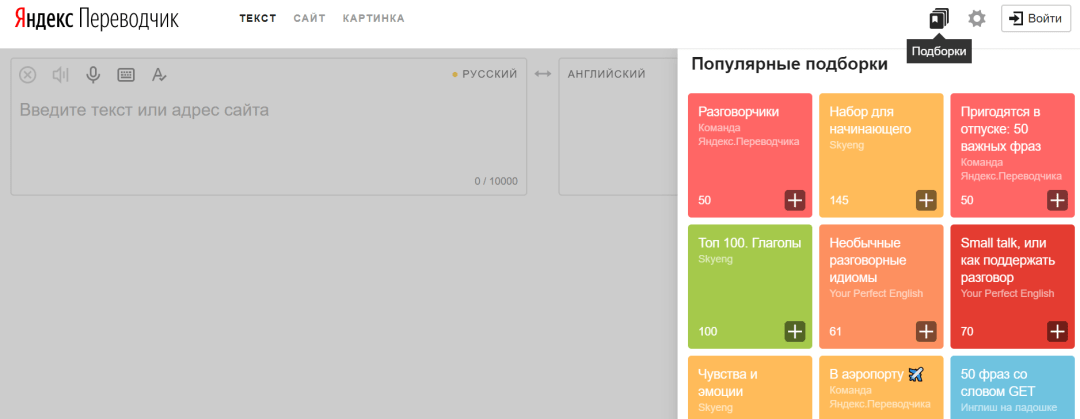Screen dimensions: 1080x419
Task: Open the Чувства и эмоции card
Action: point(750,387)
